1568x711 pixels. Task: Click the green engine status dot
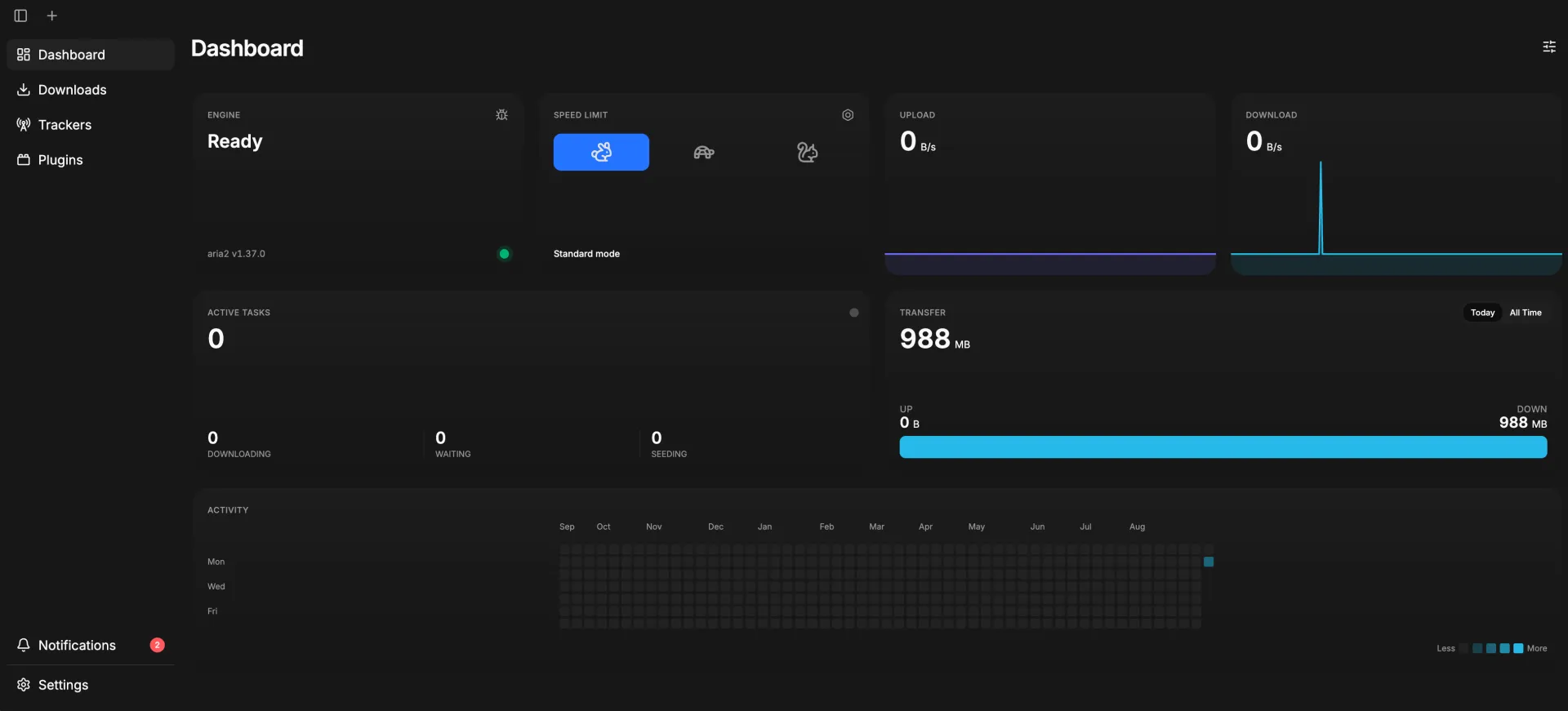(504, 254)
